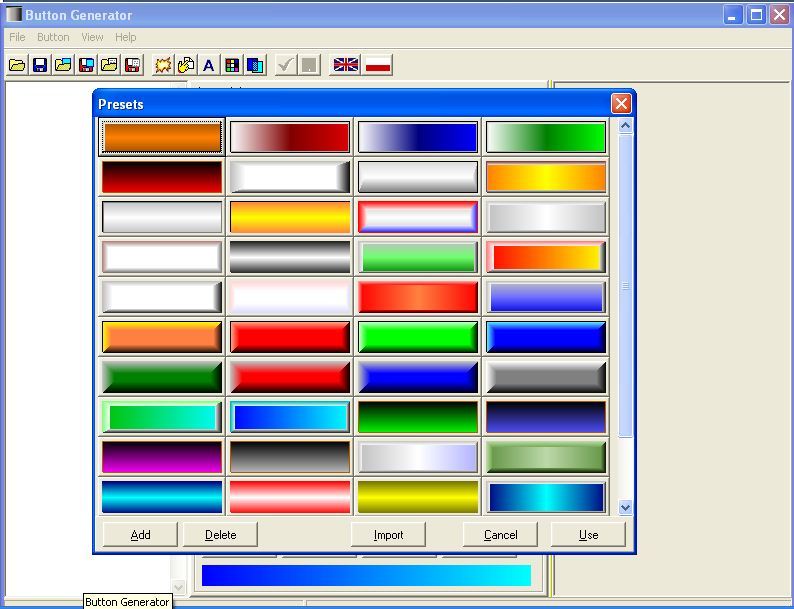Click the gray square toolbar icon

309,65
